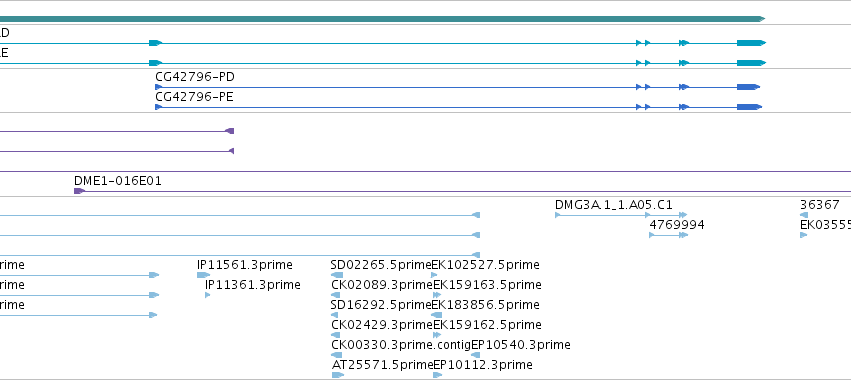Image resolution: width=851 pixels, height=380 pixels.
Task: Click the 4769994 alignment feature
Action: point(669,235)
